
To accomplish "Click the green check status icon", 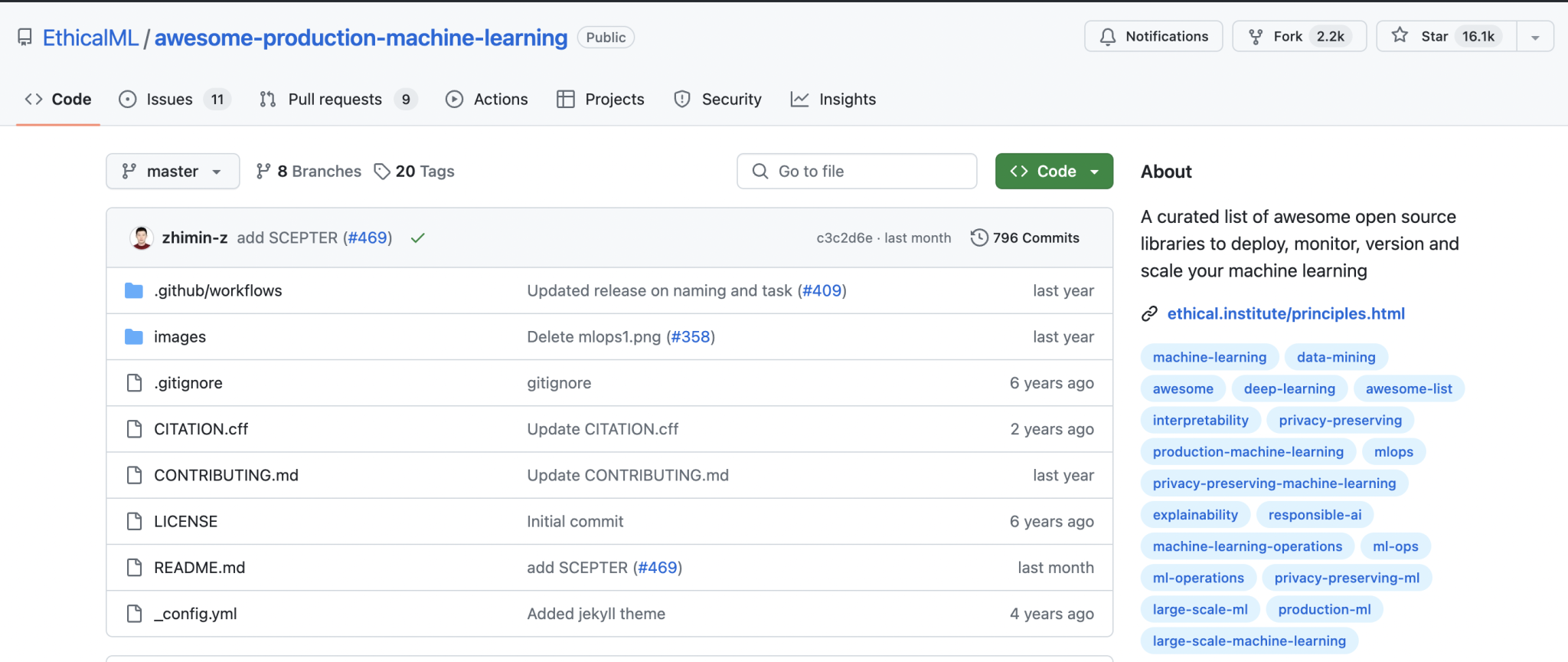I will pos(417,238).
